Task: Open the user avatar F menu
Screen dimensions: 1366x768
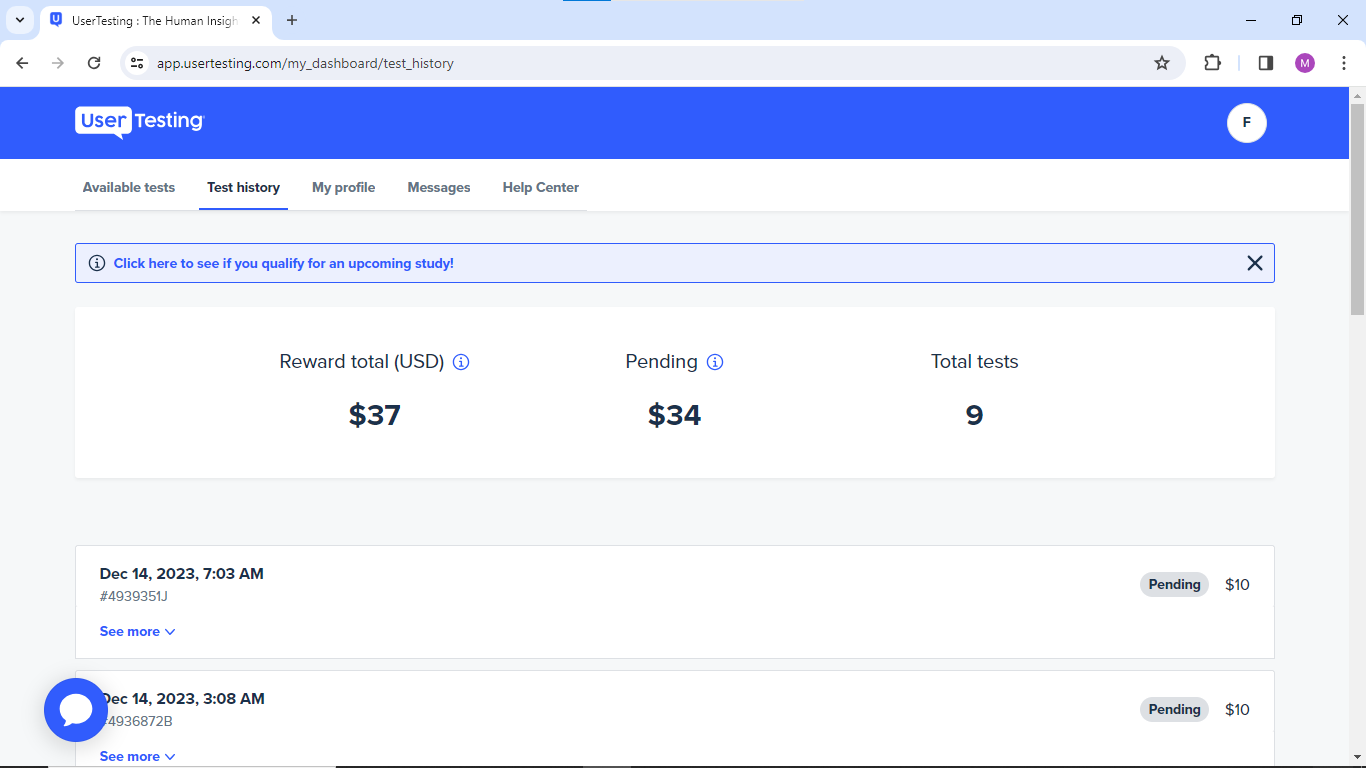Action: click(x=1246, y=123)
